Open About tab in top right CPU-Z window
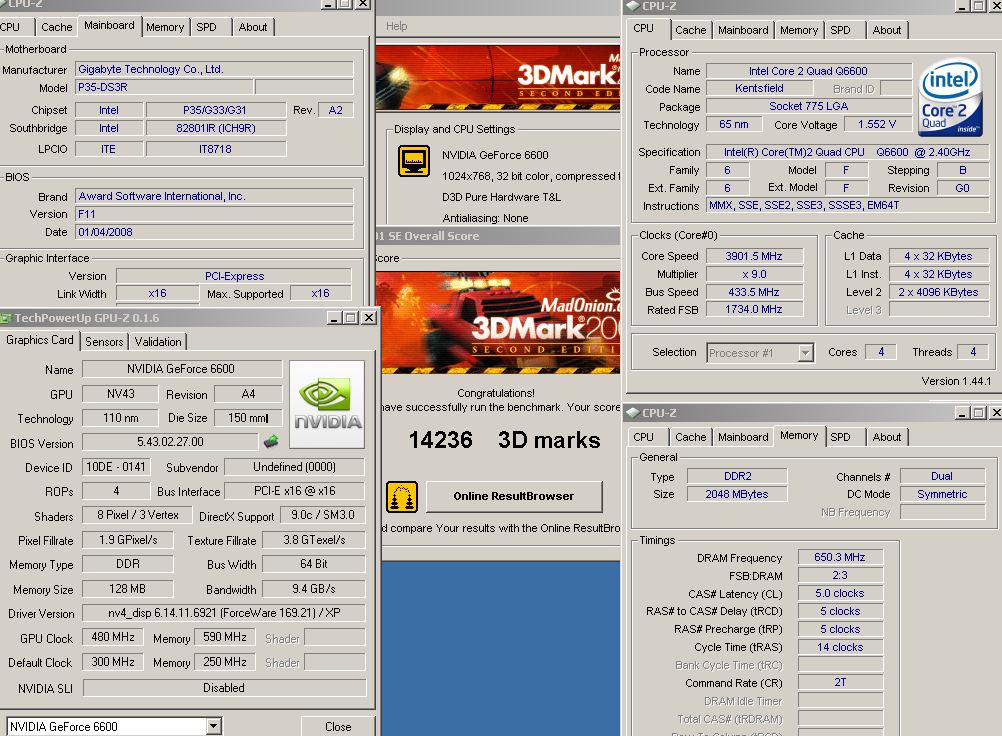This screenshot has width=1002, height=736. [x=887, y=30]
